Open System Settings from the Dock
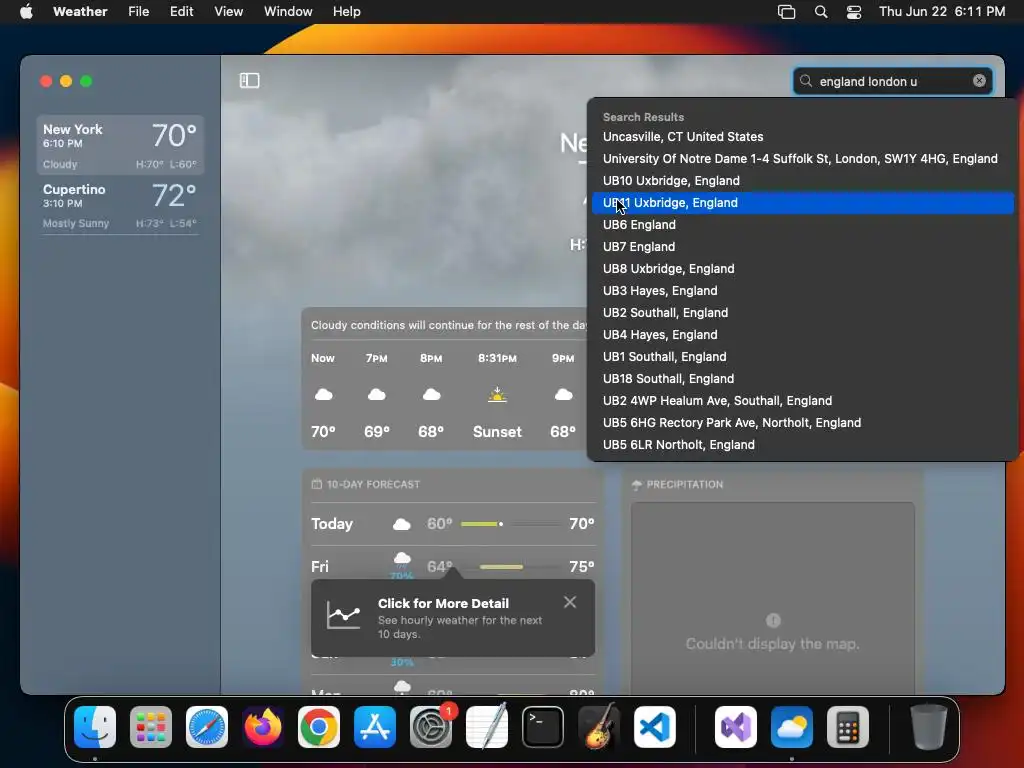Screen dimensions: 1024x768 click(x=431, y=727)
